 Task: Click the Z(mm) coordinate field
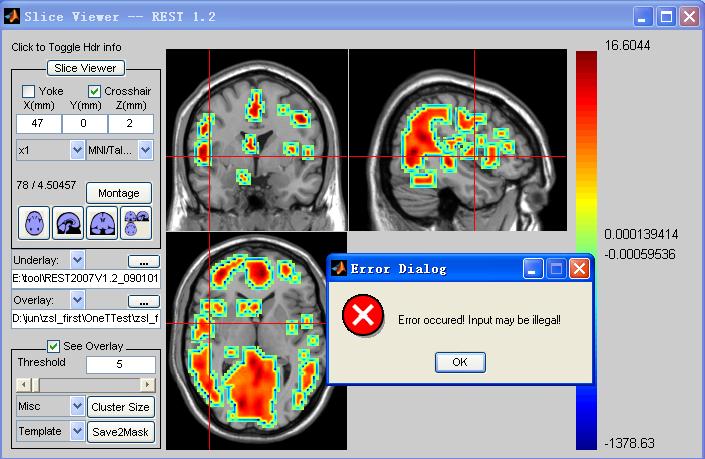tap(130, 124)
